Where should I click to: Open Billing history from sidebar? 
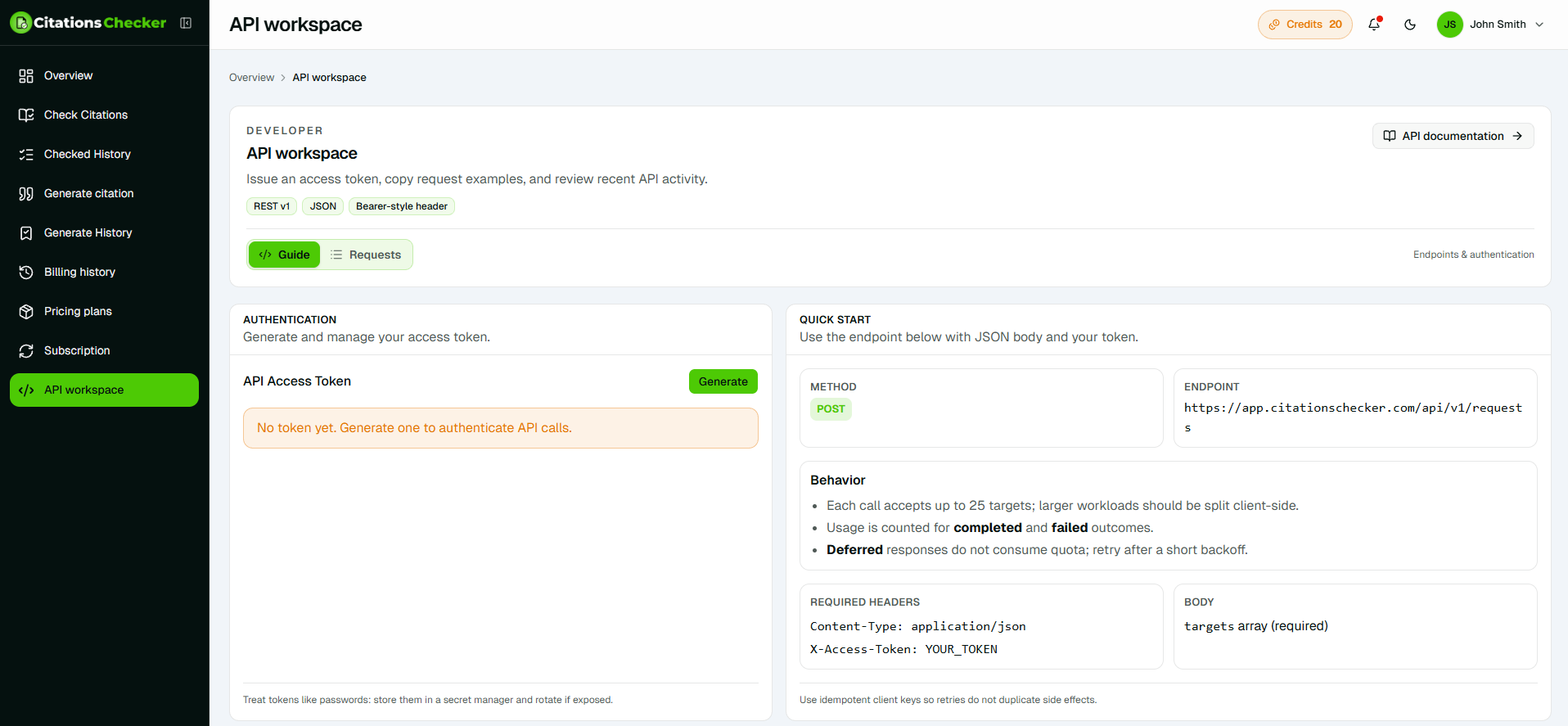point(104,273)
